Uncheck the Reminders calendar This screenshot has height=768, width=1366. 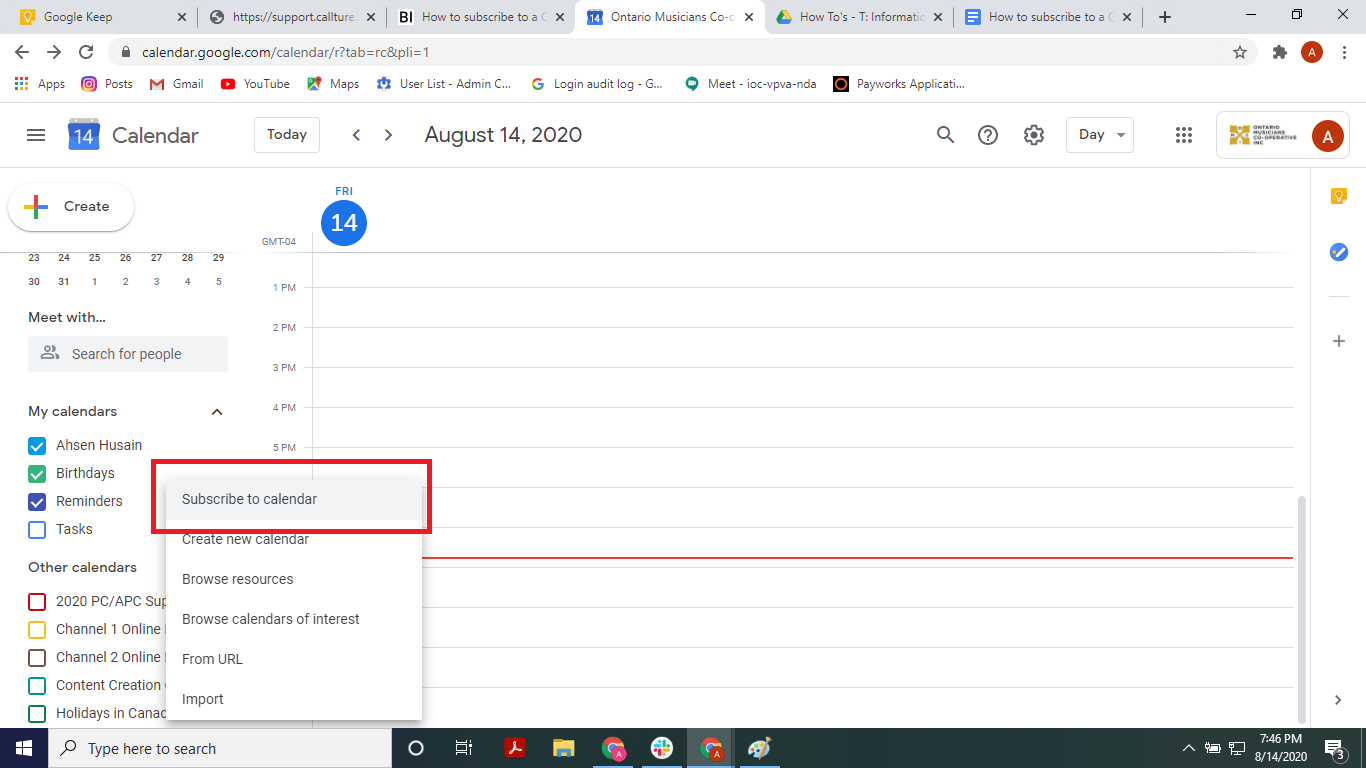point(37,502)
